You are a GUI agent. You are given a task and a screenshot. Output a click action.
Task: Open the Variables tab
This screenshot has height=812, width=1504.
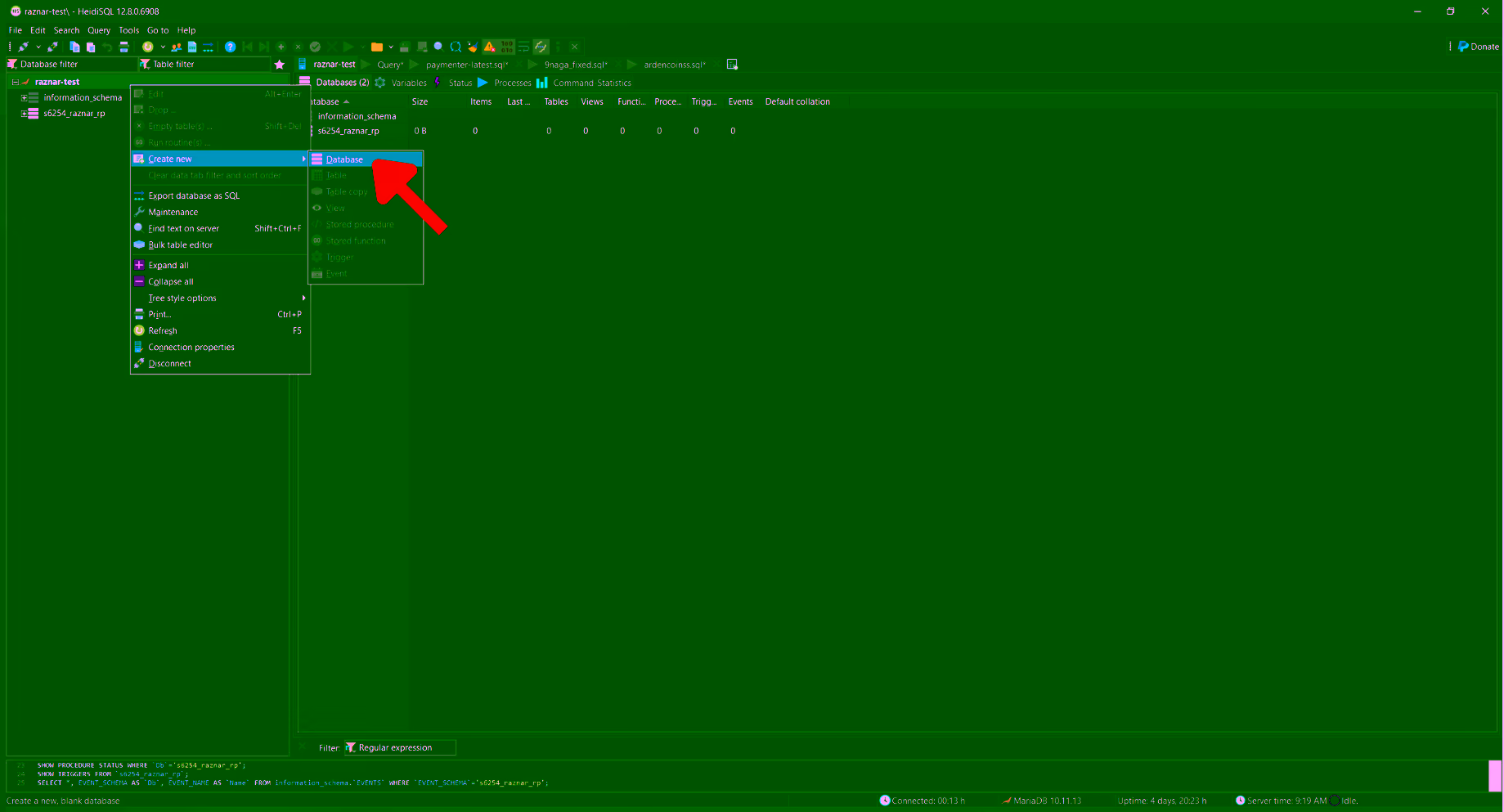click(x=401, y=83)
